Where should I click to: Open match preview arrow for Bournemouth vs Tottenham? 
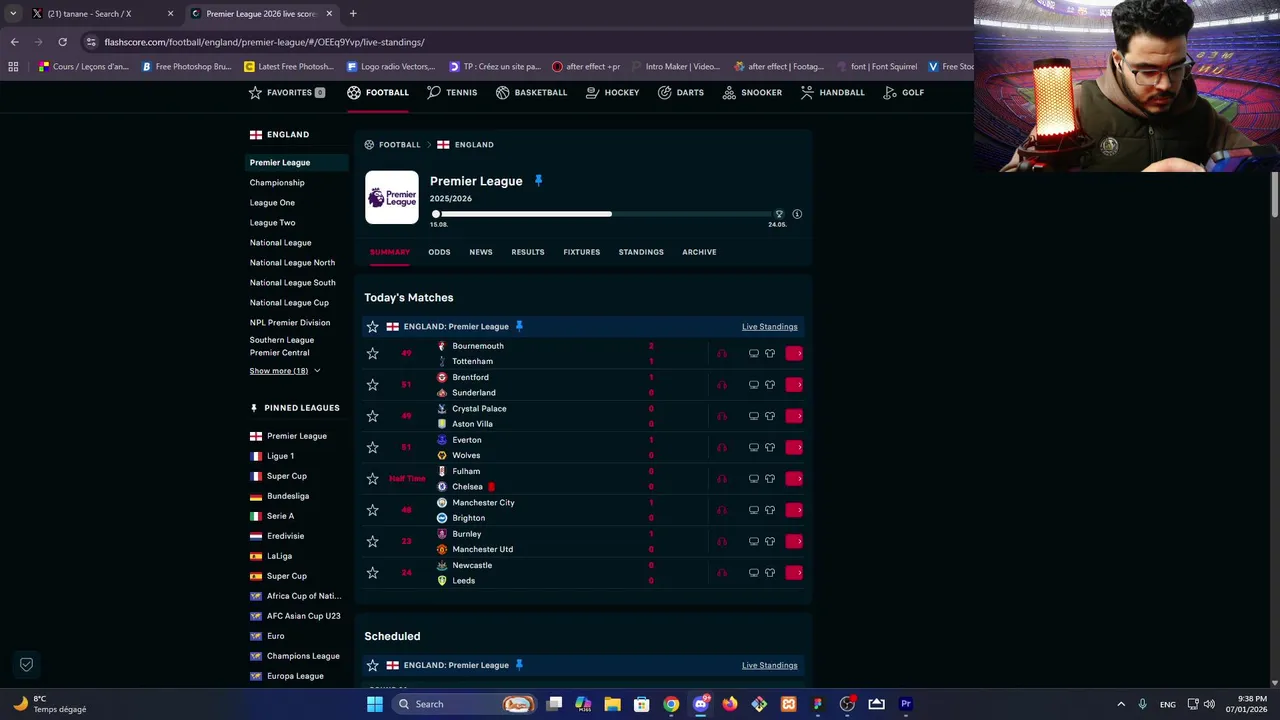pos(794,353)
